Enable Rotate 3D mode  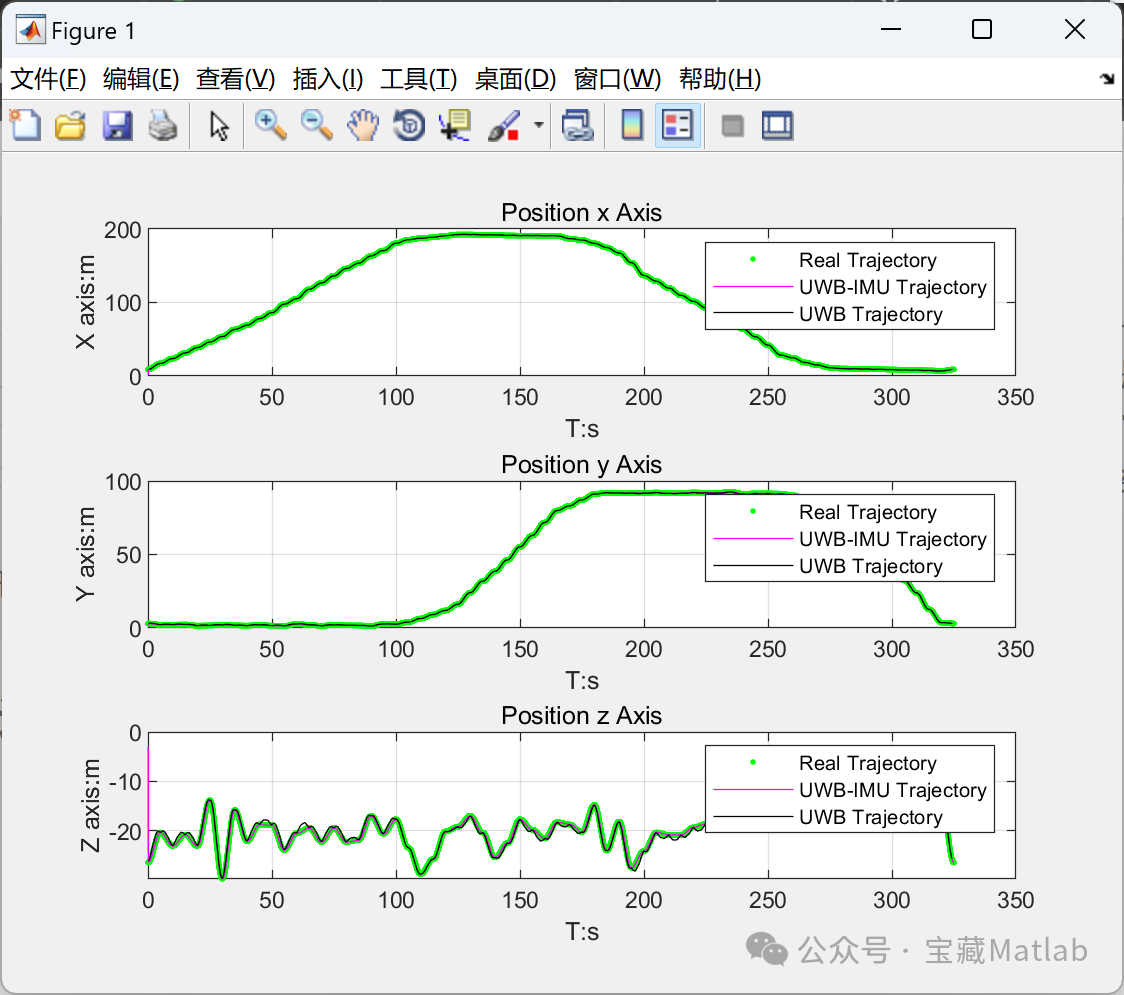(x=408, y=126)
